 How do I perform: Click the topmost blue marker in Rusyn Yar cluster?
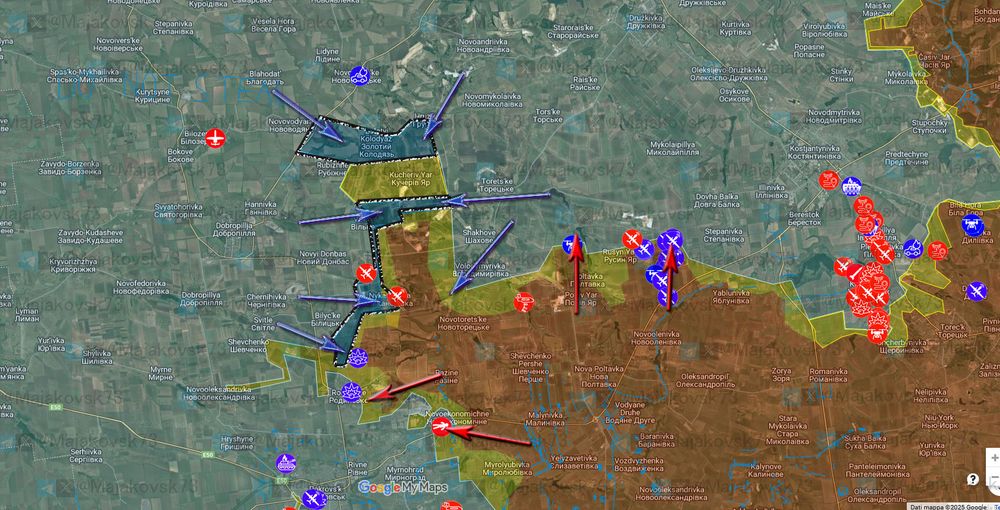670,240
